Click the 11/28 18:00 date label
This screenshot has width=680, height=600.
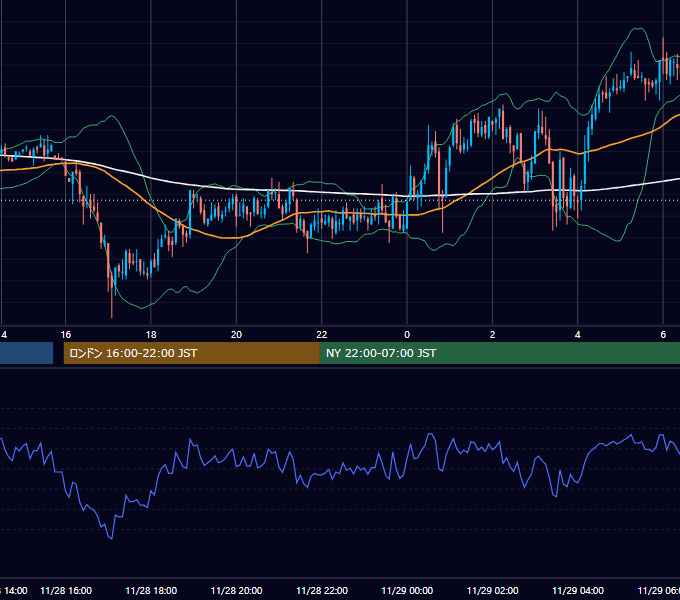tap(151, 591)
